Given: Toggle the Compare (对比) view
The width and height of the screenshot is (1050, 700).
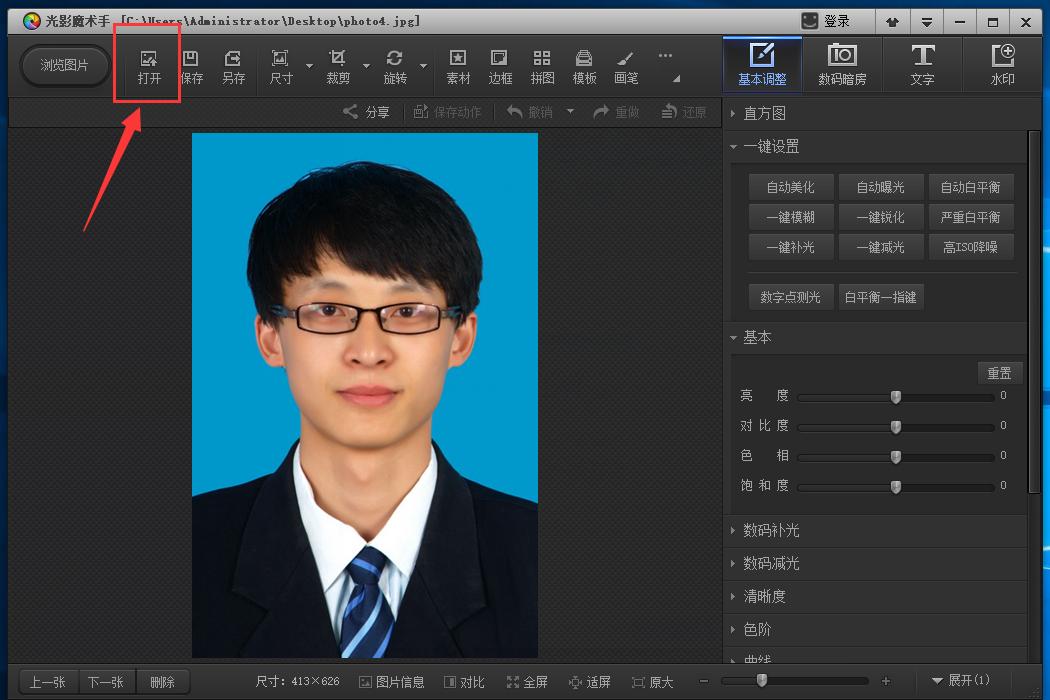Looking at the screenshot, I should (x=464, y=682).
